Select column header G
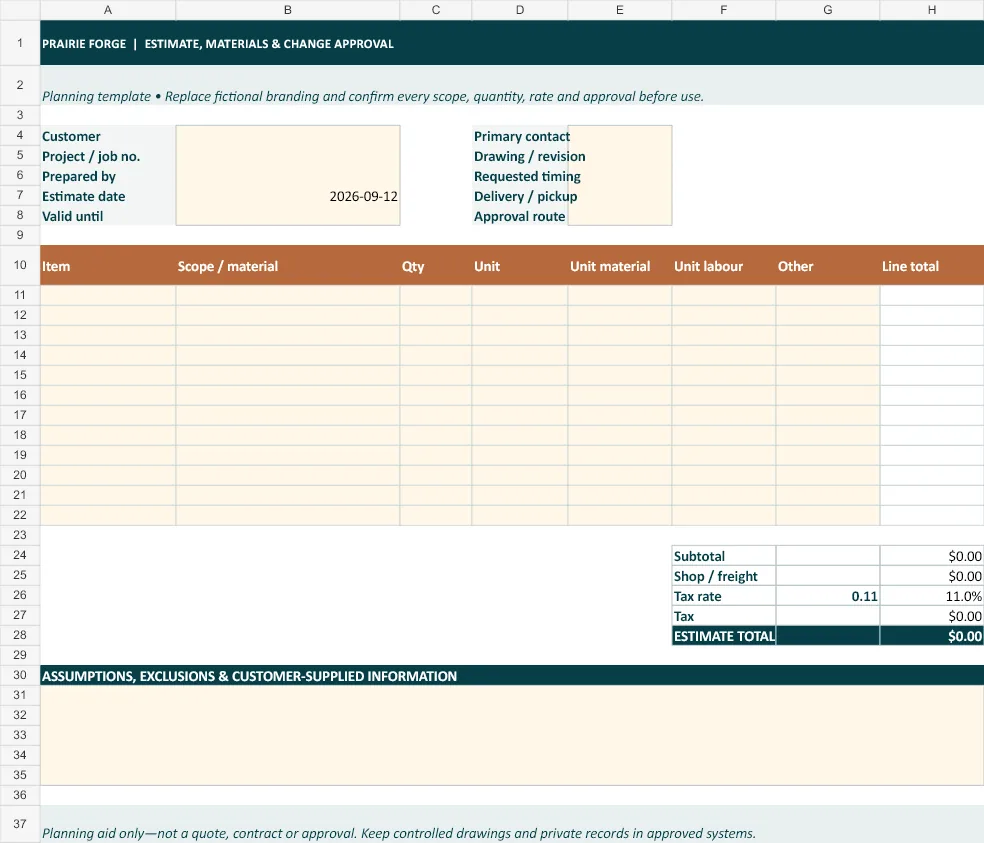This screenshot has width=984, height=843. [x=828, y=10]
